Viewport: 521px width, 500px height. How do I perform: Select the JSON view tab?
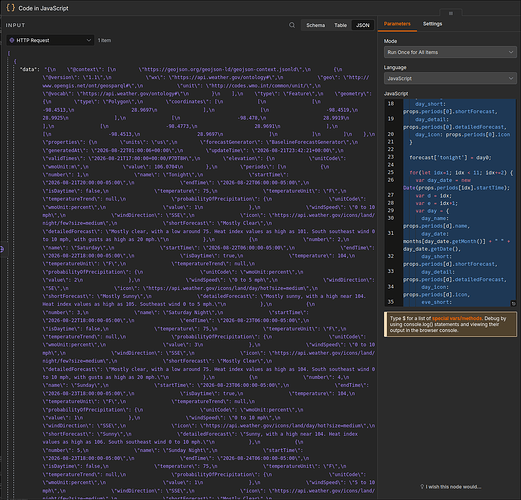pyautogui.click(x=362, y=25)
